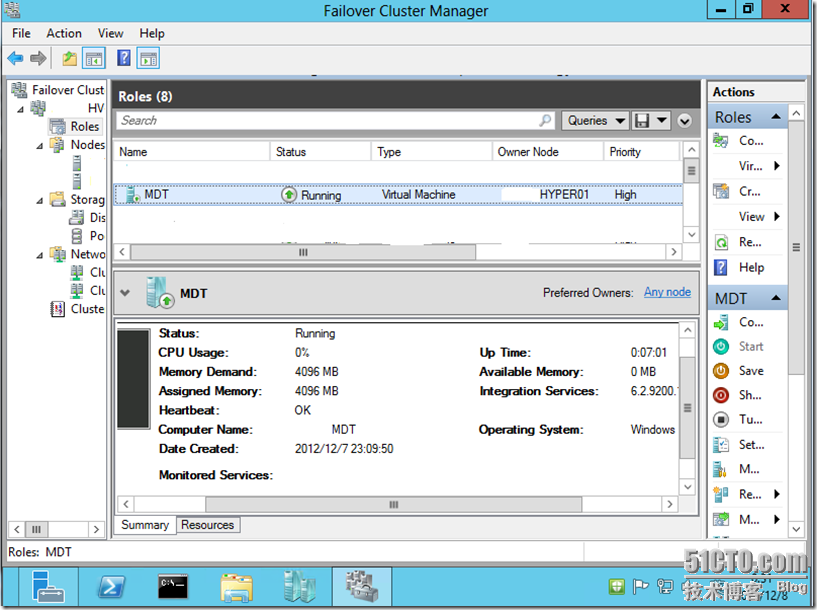The height and width of the screenshot is (610, 817).
Task: Switch to the Resources tab
Action: click(208, 525)
